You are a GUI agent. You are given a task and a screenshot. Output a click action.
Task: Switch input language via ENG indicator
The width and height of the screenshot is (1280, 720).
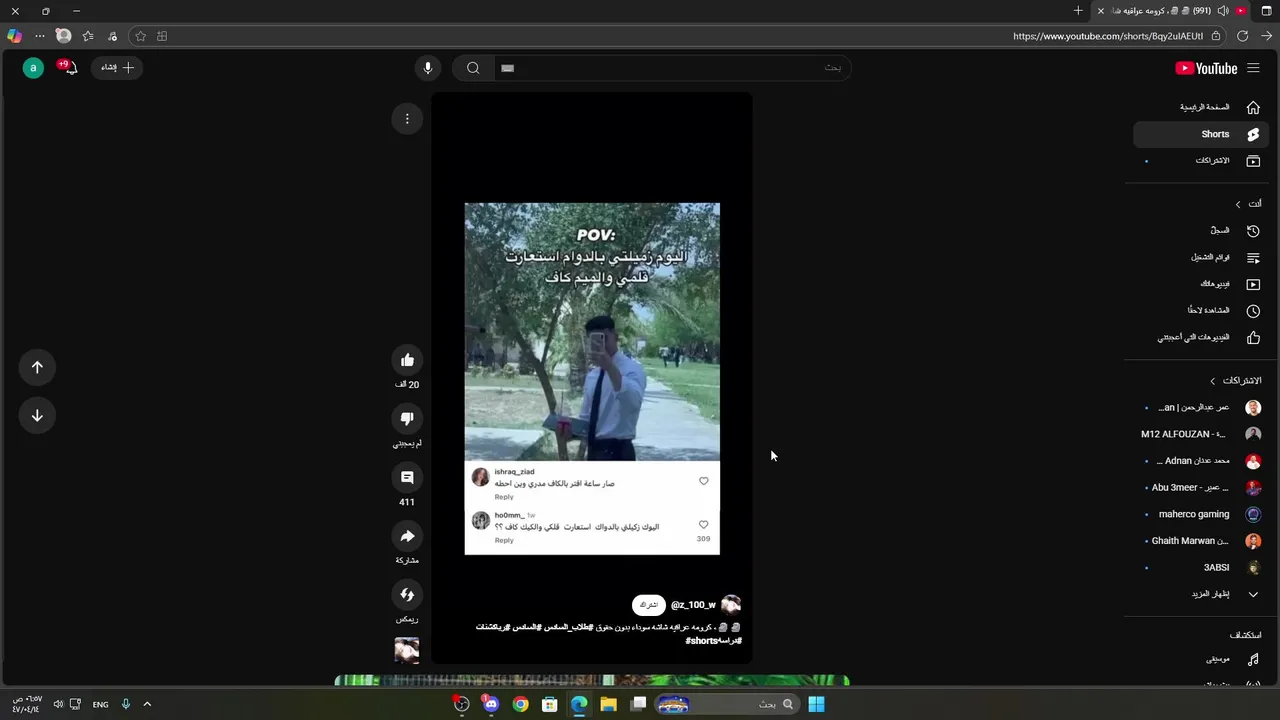(x=100, y=704)
